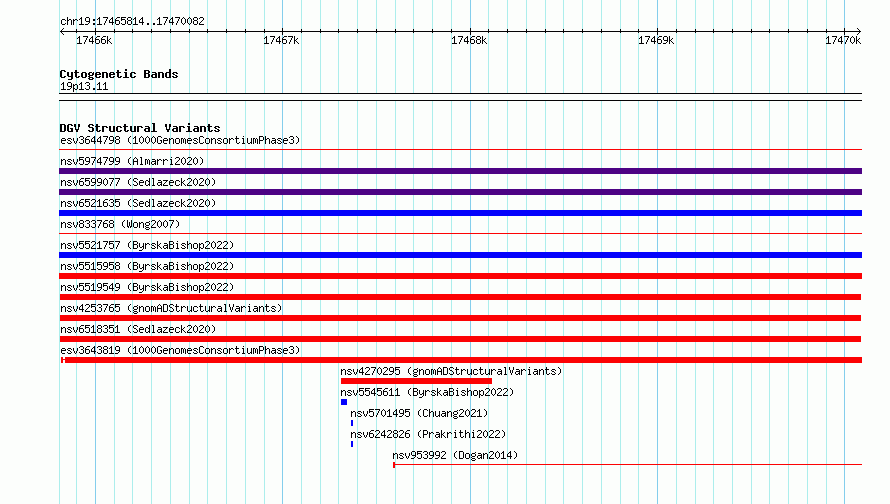Click the nsv6599077 (Sedlazeck2020) label

pos(138,182)
